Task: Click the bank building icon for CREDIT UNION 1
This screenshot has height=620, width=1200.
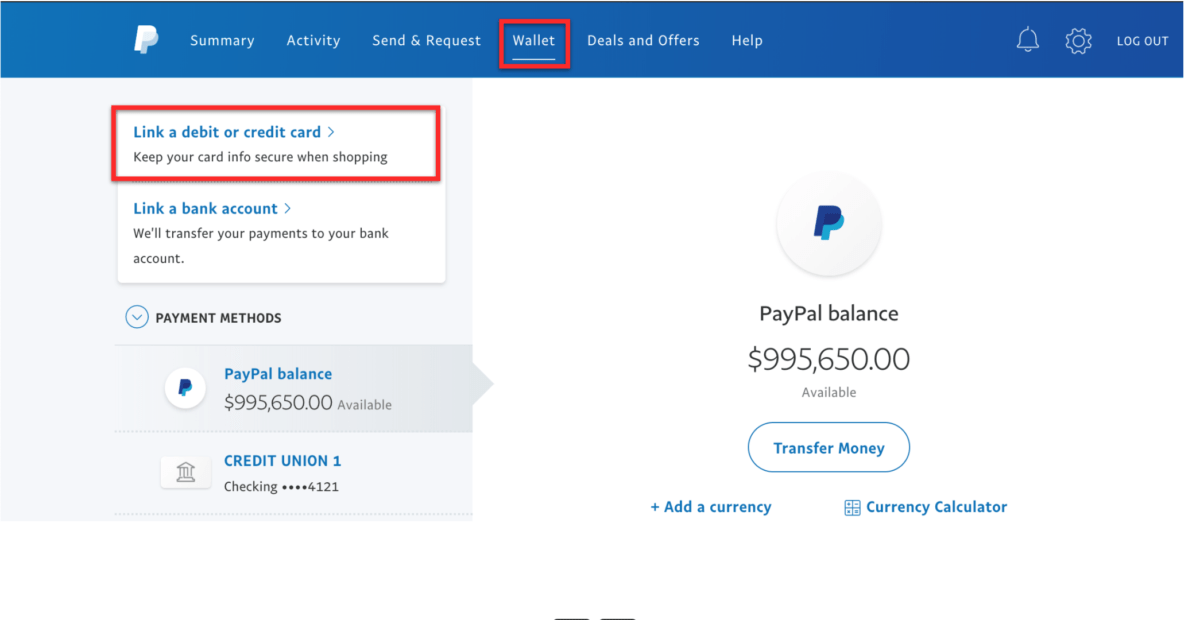Action: (186, 472)
